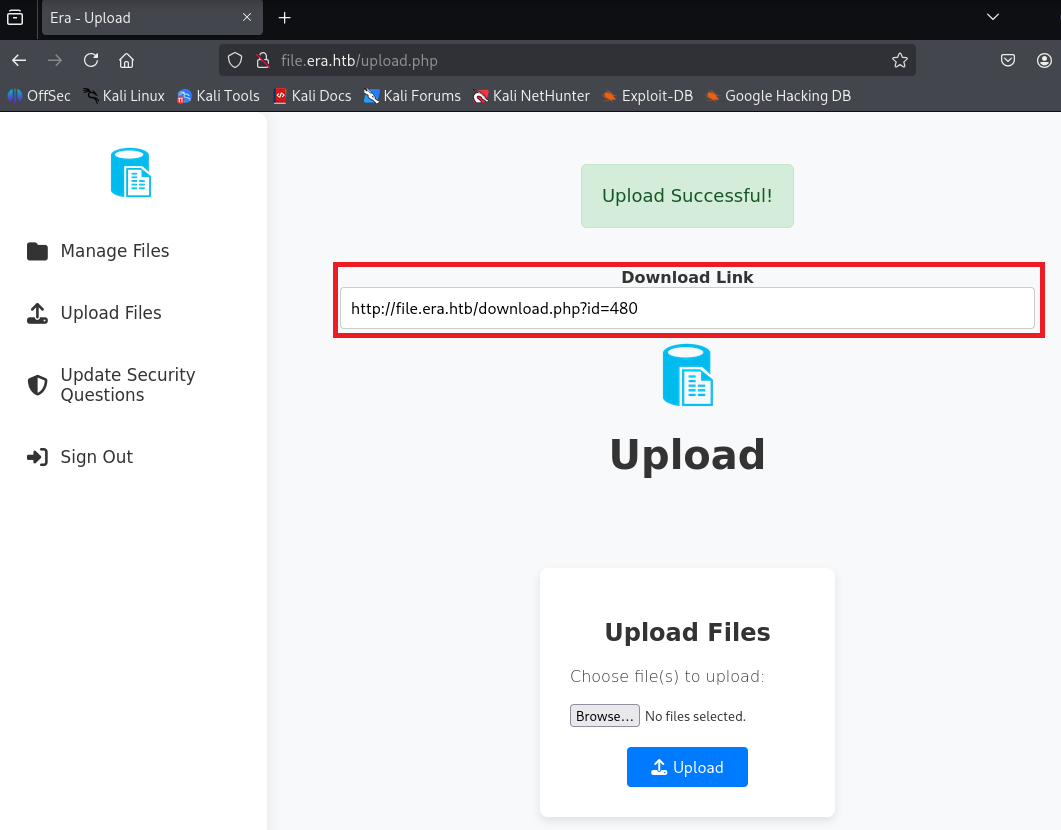Screen dimensions: 1061x830
Task: Click Browse to choose files
Action: (x=604, y=716)
